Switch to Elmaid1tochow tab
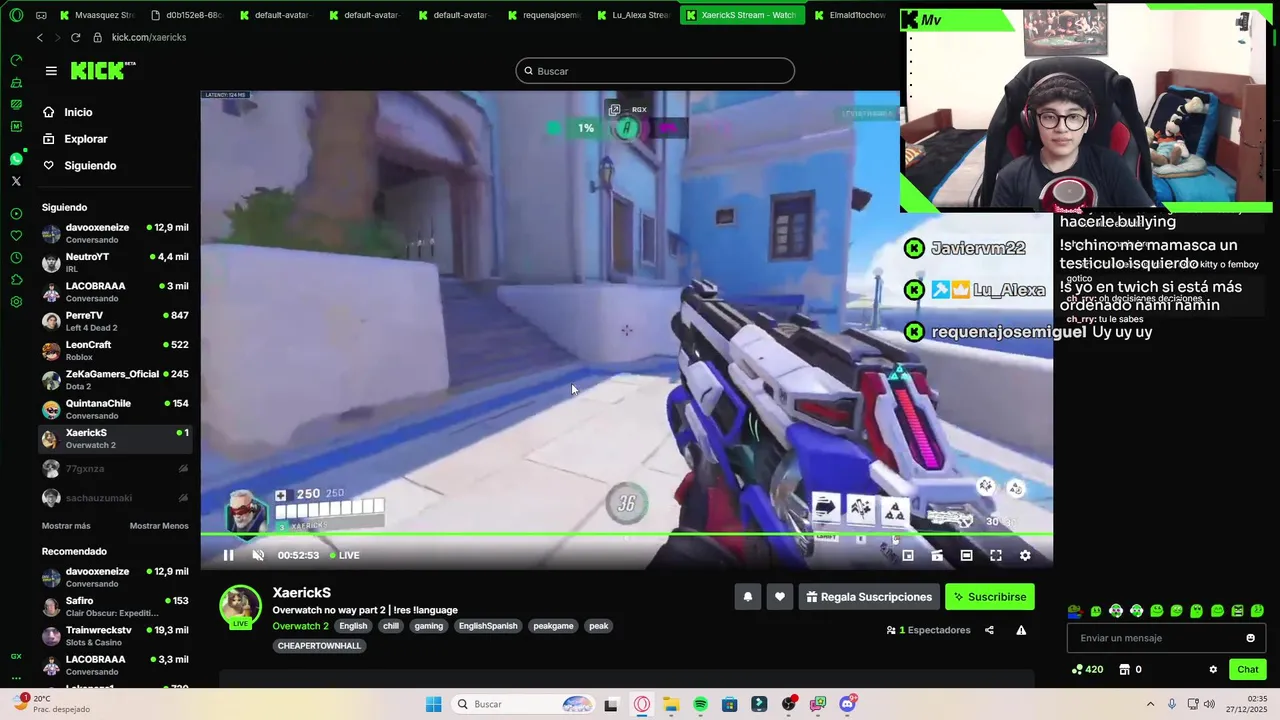1280x720 pixels. (x=850, y=15)
